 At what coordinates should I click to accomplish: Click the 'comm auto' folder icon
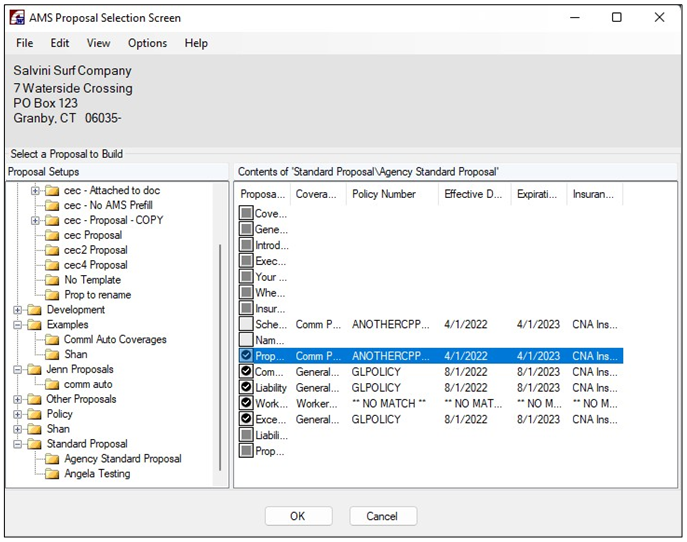click(x=52, y=384)
